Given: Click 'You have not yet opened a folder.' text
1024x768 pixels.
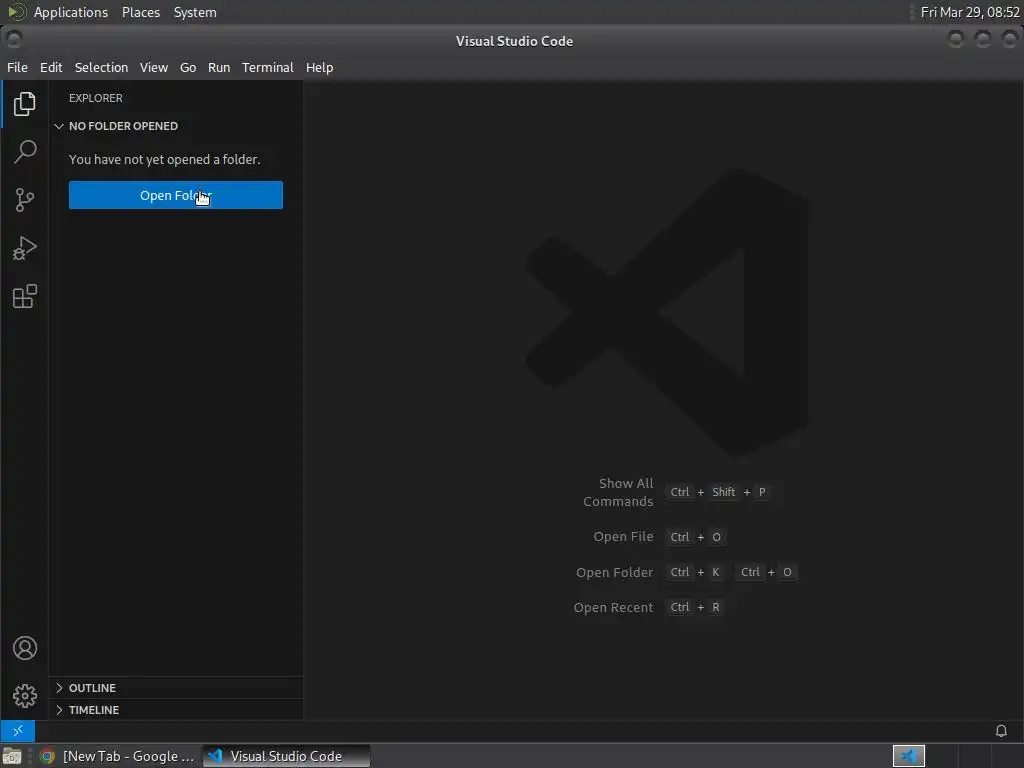Looking at the screenshot, I should tap(165, 159).
